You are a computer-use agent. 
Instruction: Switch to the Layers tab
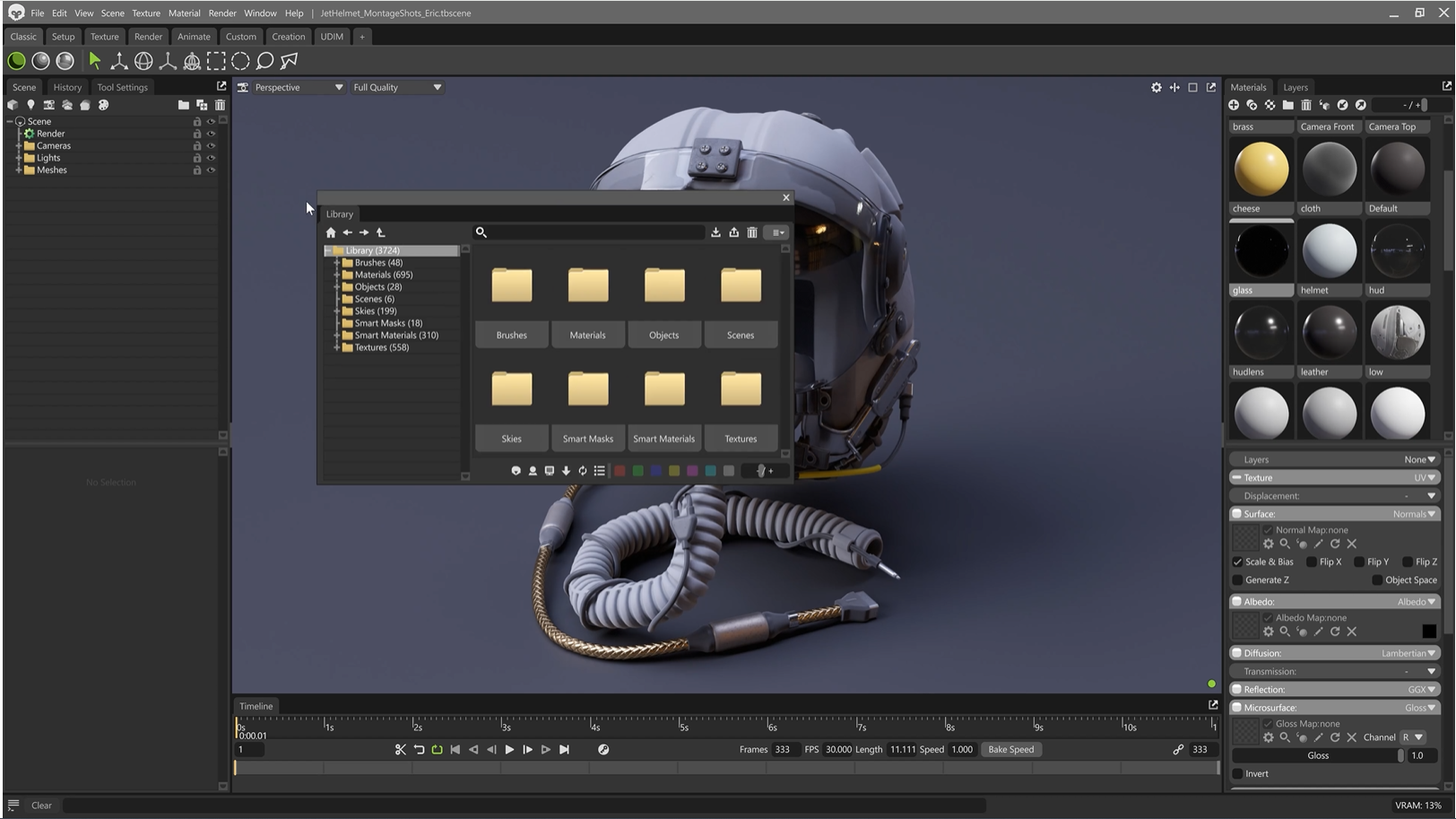1295,87
